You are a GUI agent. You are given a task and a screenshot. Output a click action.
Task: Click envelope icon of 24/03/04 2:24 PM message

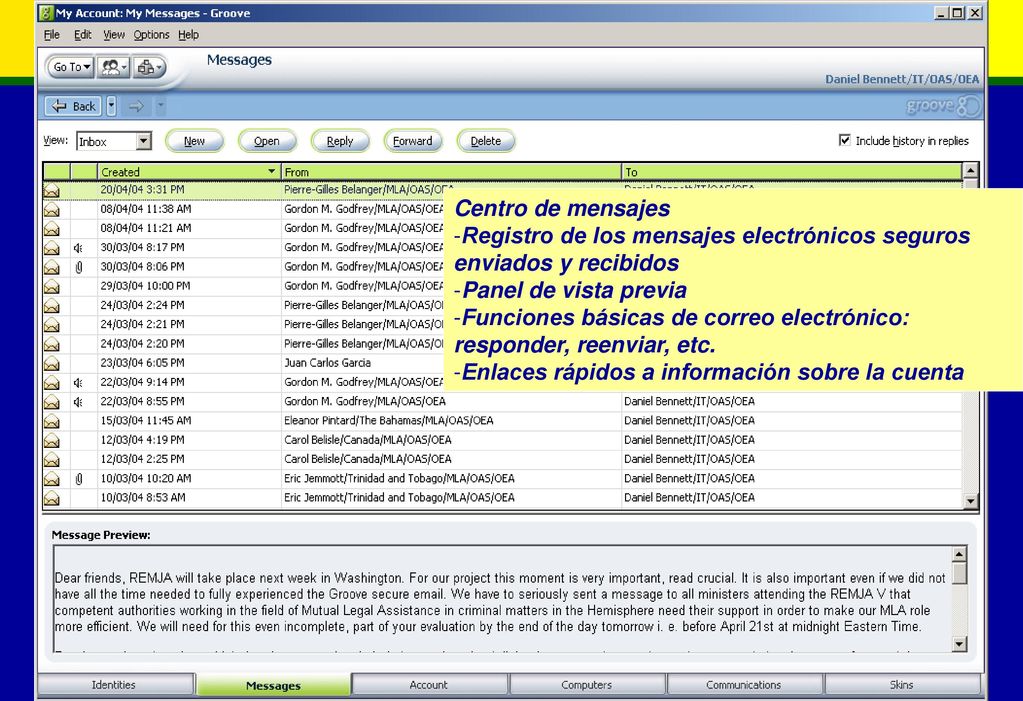point(52,305)
